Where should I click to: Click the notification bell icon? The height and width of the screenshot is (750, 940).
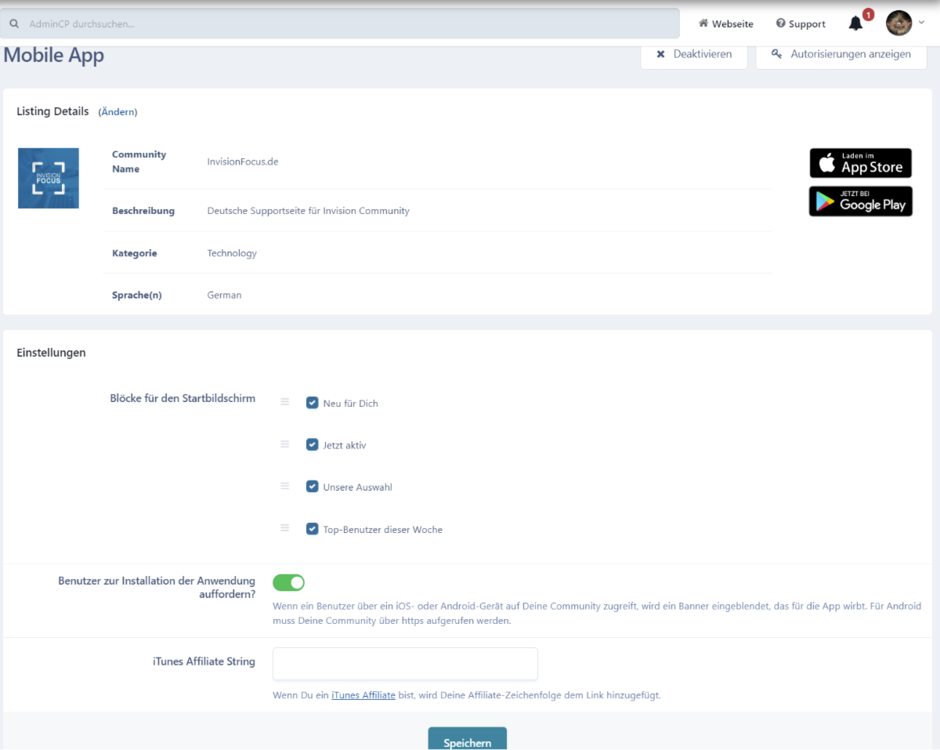pyautogui.click(x=855, y=23)
